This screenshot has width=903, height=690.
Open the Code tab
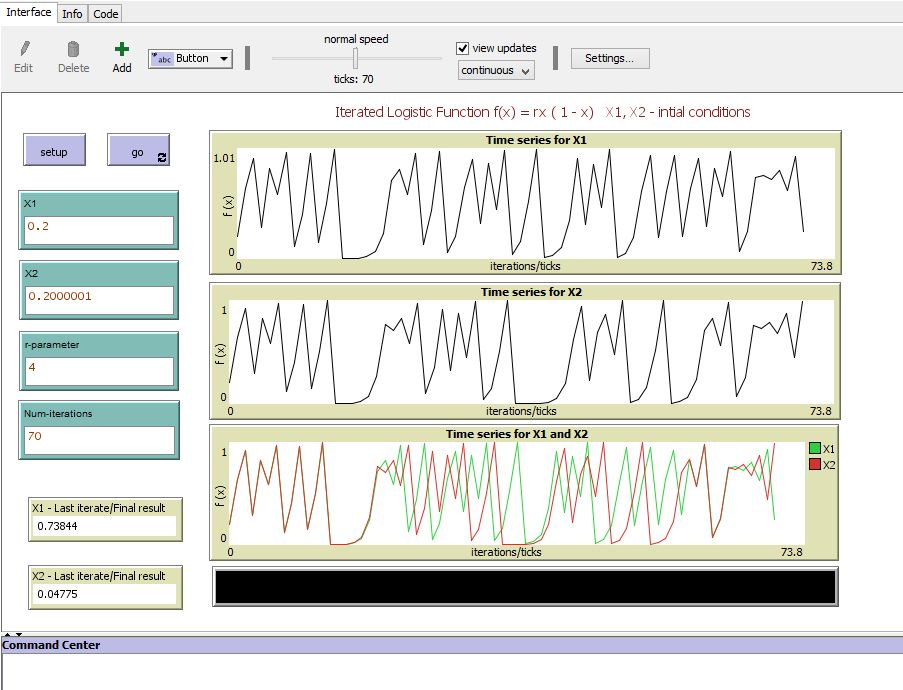[x=106, y=14]
